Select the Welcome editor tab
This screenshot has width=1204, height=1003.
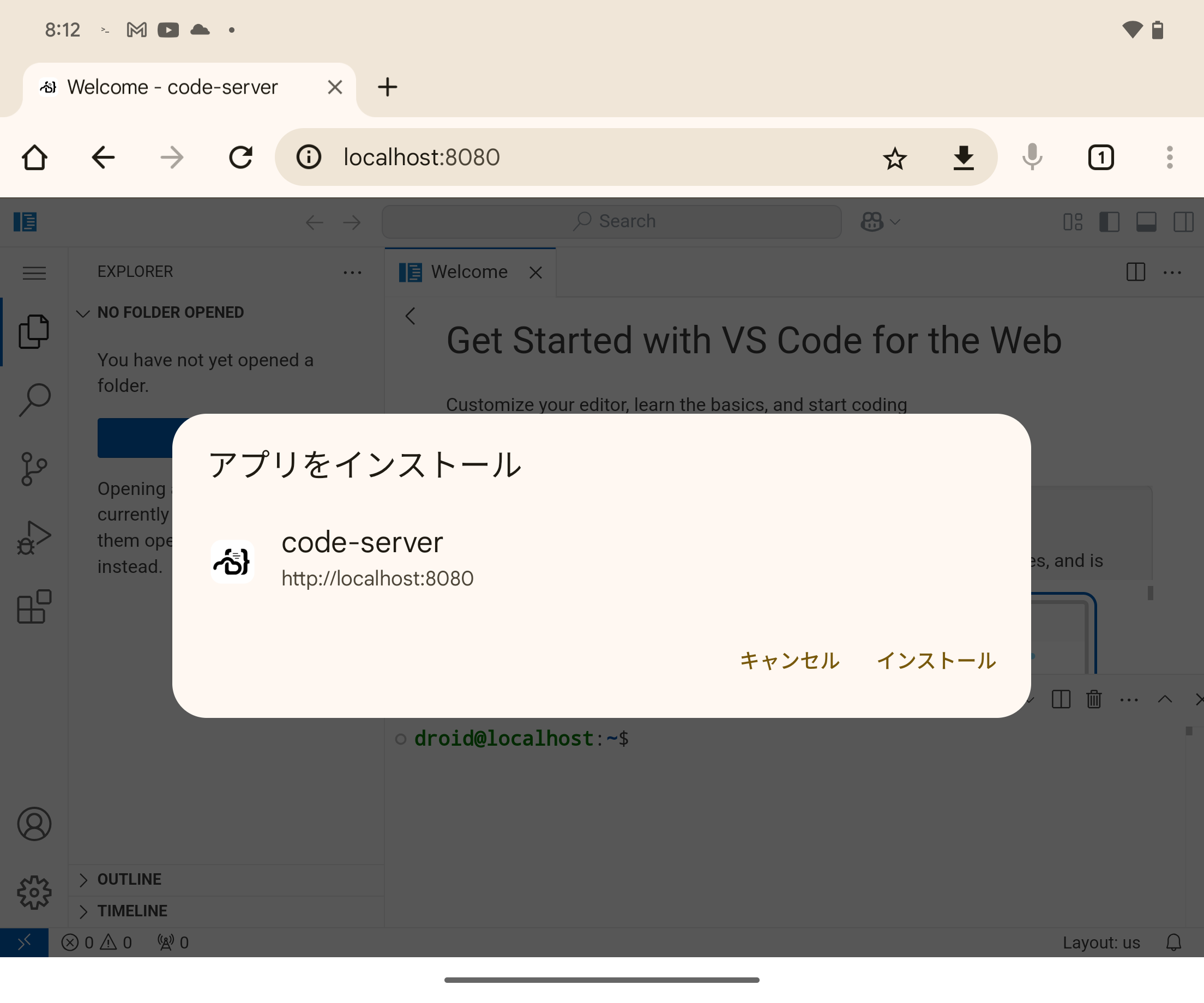(x=468, y=271)
